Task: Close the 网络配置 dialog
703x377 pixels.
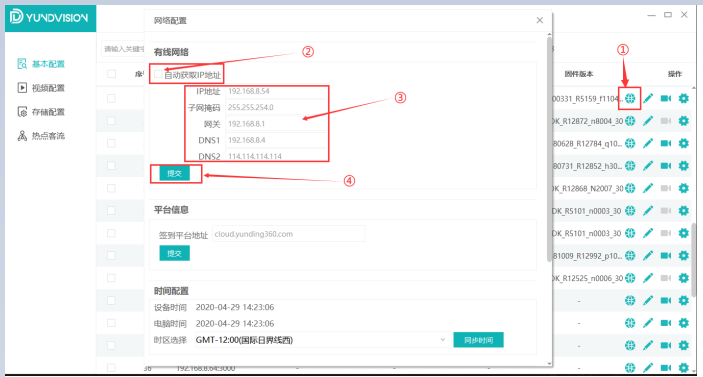Action: coord(540,20)
